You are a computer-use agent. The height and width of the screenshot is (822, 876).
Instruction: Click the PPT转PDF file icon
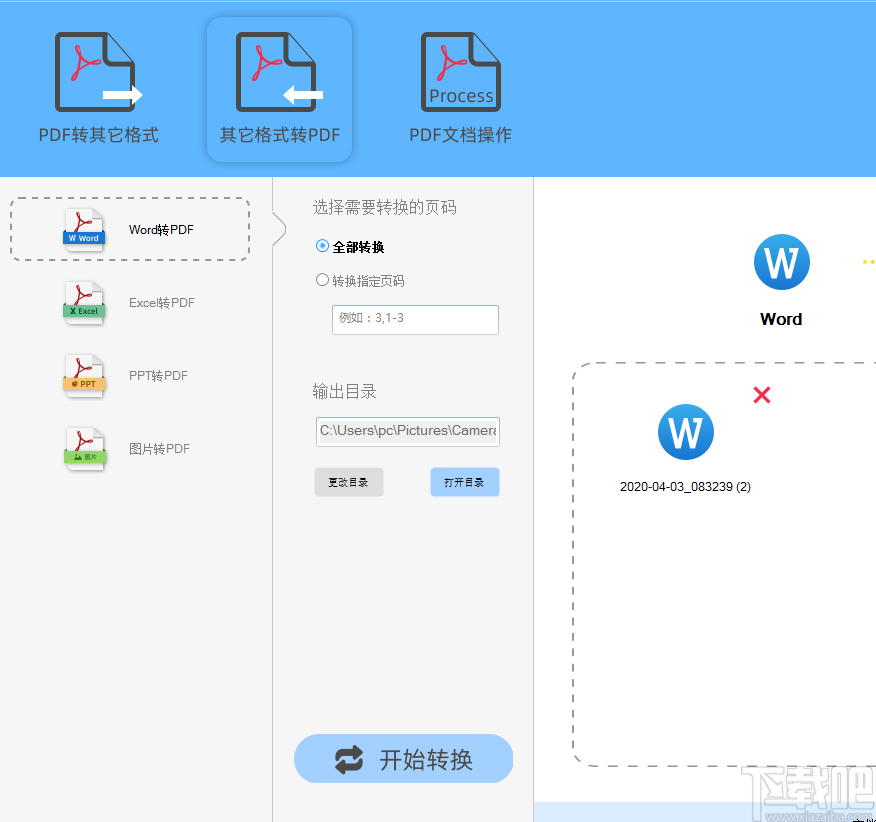(x=84, y=376)
